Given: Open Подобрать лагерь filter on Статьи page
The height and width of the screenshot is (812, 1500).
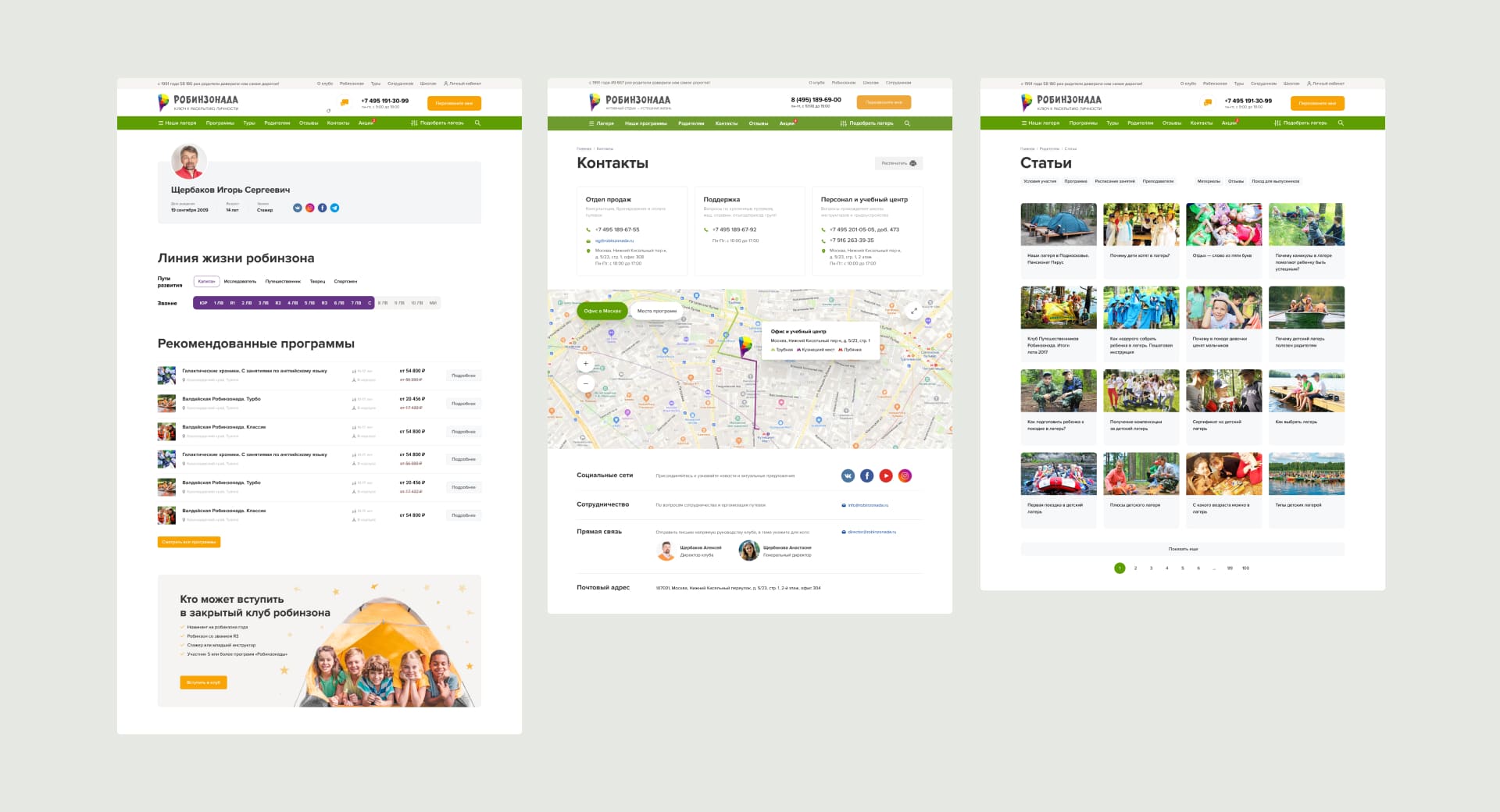Looking at the screenshot, I should 1301,123.
